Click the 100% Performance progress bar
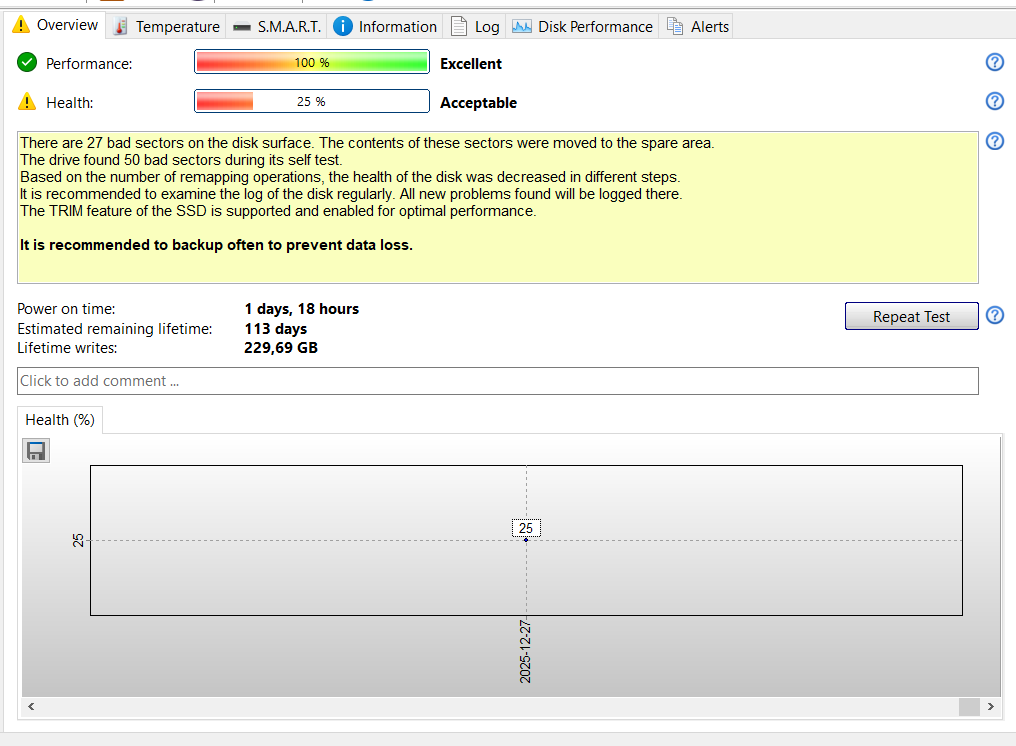Screen dimensions: 1016x746 coord(311,63)
